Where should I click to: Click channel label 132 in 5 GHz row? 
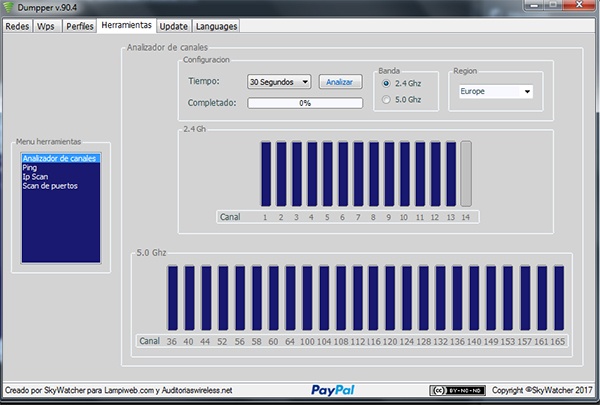[x=440, y=341]
